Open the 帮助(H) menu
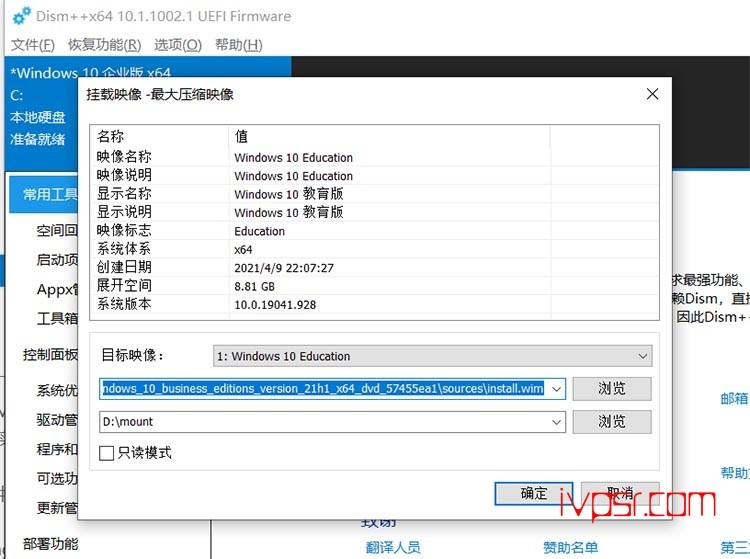The image size is (750, 559). 239,45
